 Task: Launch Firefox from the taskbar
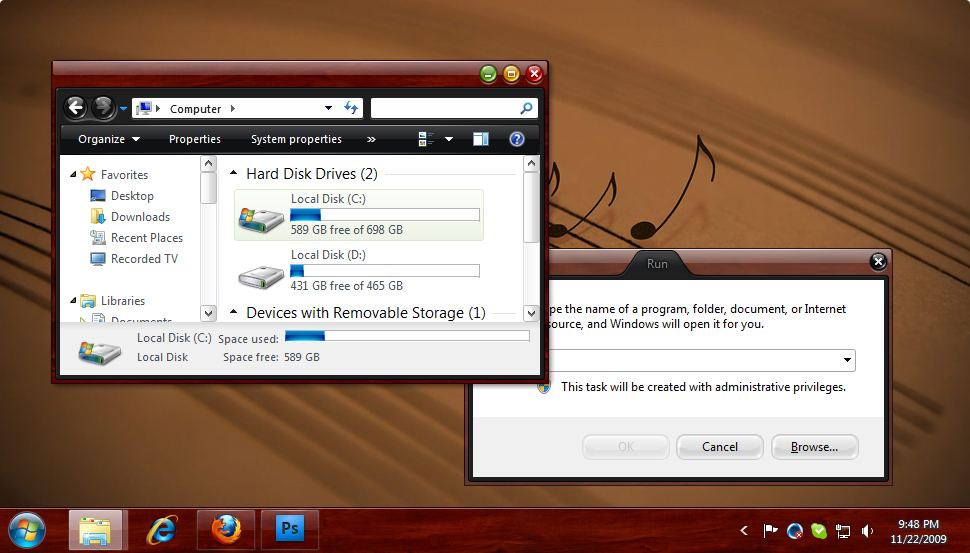pyautogui.click(x=226, y=529)
